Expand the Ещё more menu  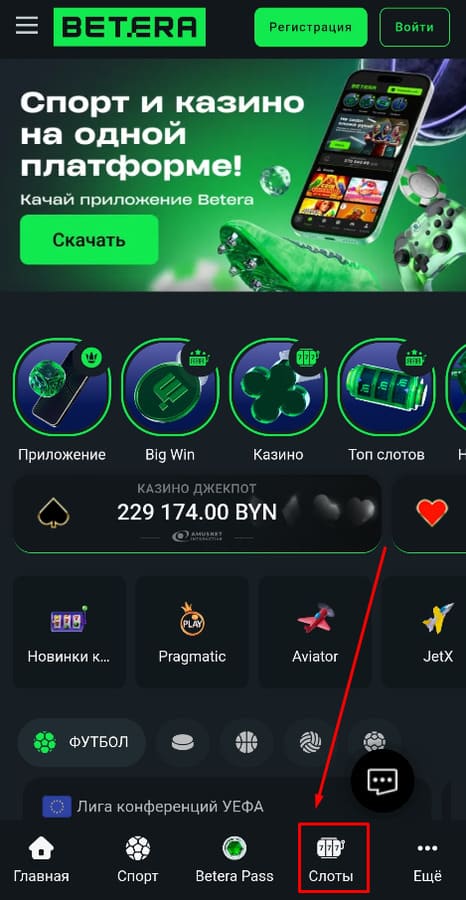point(428,859)
